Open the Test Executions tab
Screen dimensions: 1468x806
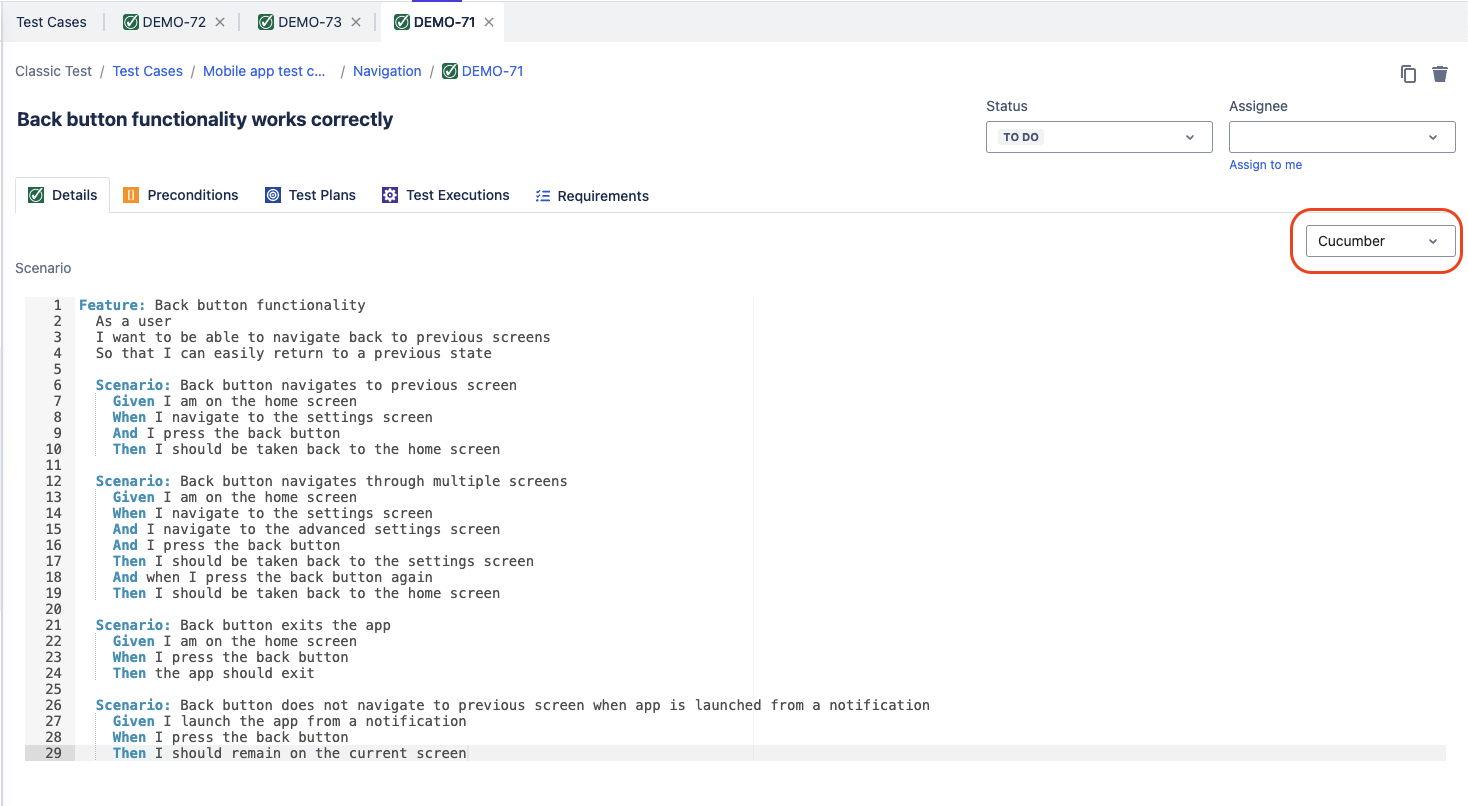(446, 195)
